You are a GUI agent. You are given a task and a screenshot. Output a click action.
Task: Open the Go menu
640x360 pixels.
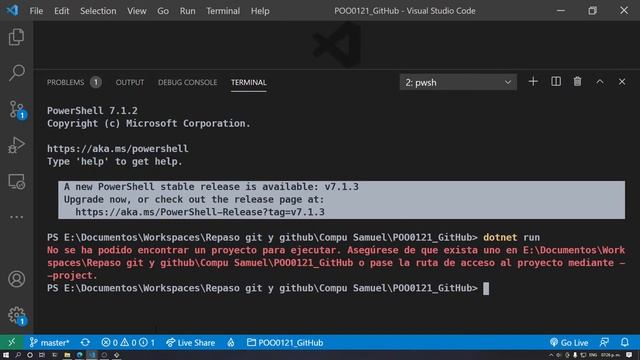[163, 11]
